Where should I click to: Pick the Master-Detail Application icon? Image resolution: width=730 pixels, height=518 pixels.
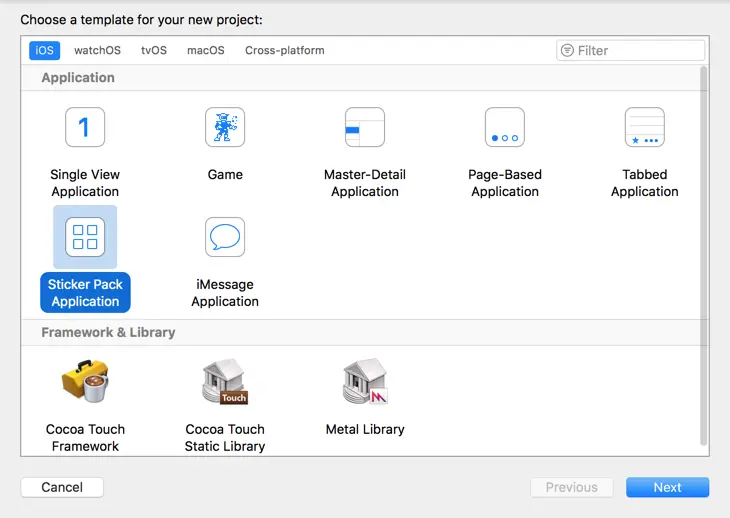point(365,127)
